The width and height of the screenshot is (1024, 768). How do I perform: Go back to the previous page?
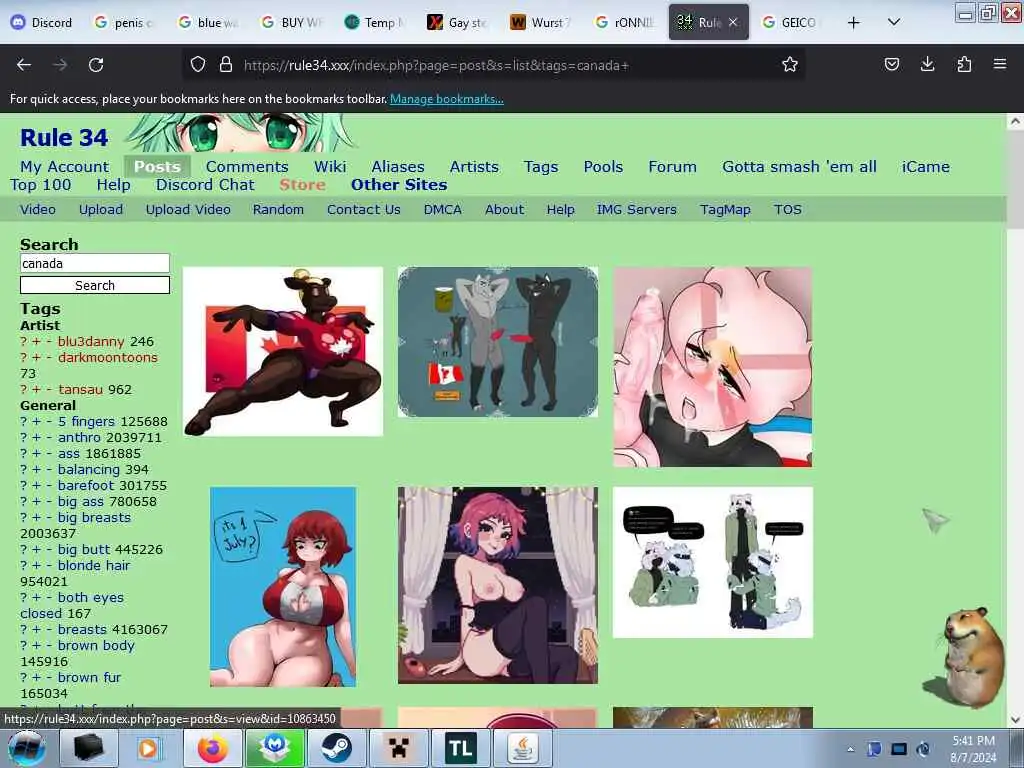(24, 65)
